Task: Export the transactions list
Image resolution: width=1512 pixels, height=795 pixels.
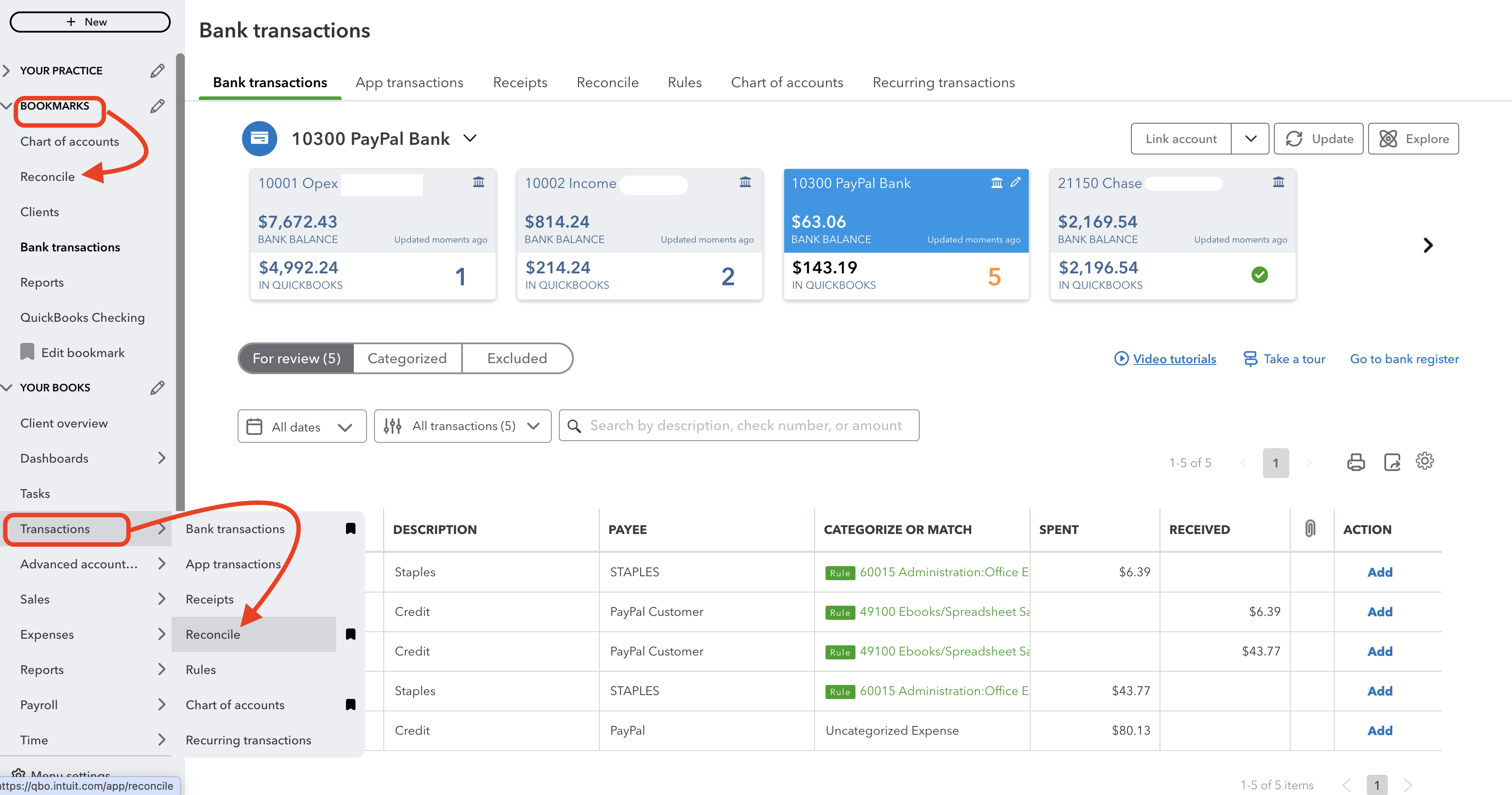Action: click(x=1392, y=463)
